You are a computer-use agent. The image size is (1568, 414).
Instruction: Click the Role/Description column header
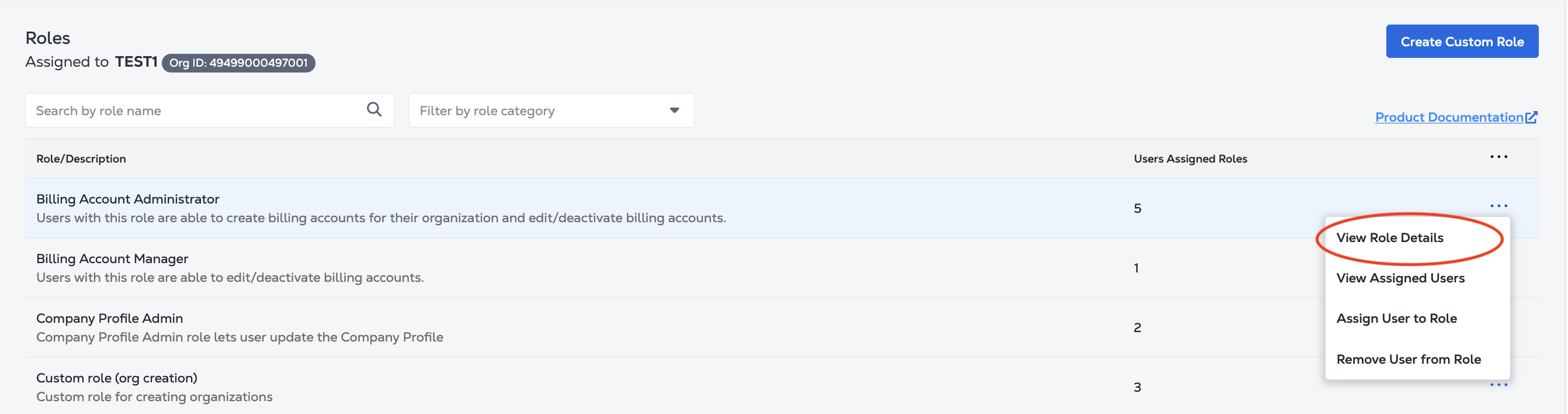click(x=81, y=159)
